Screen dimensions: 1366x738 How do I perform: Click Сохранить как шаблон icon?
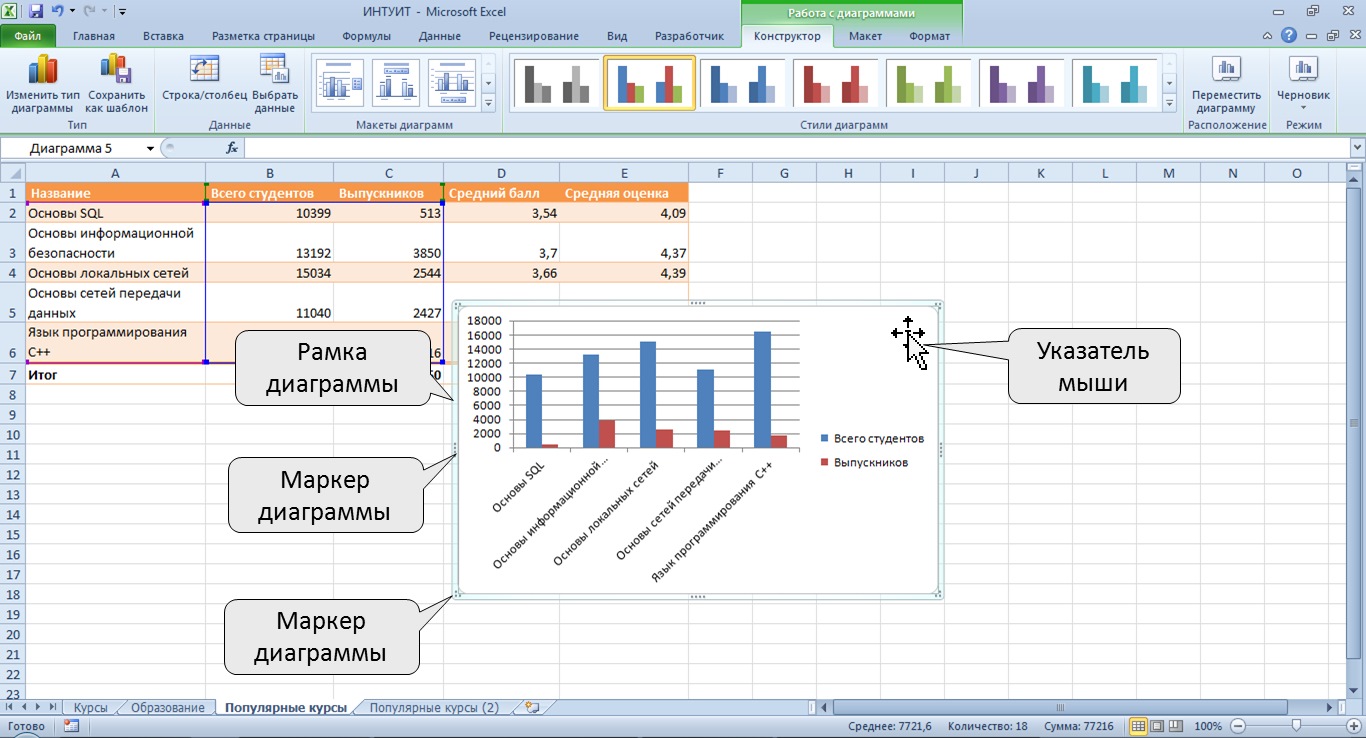(116, 70)
